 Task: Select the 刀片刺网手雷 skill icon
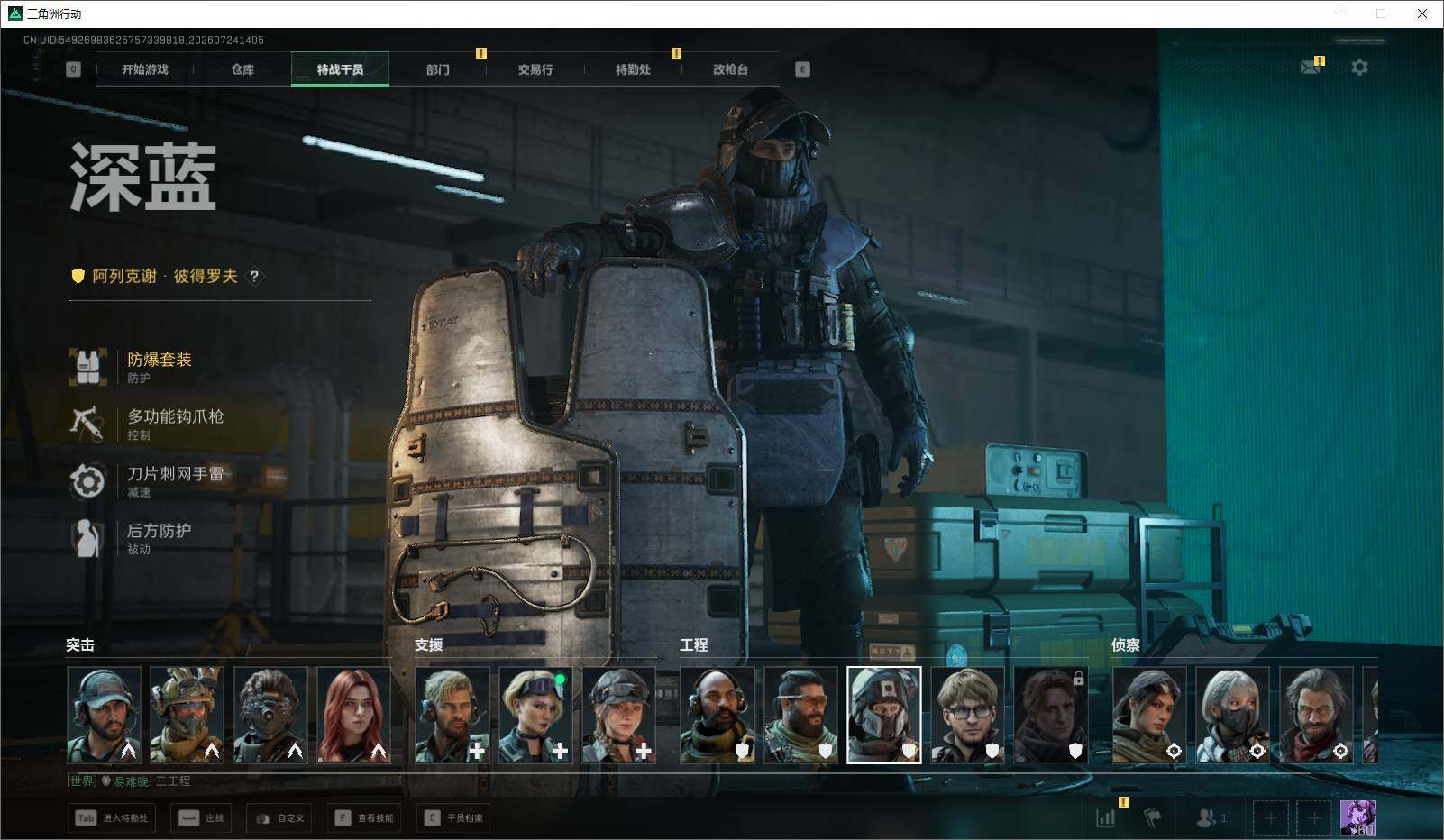[x=87, y=480]
